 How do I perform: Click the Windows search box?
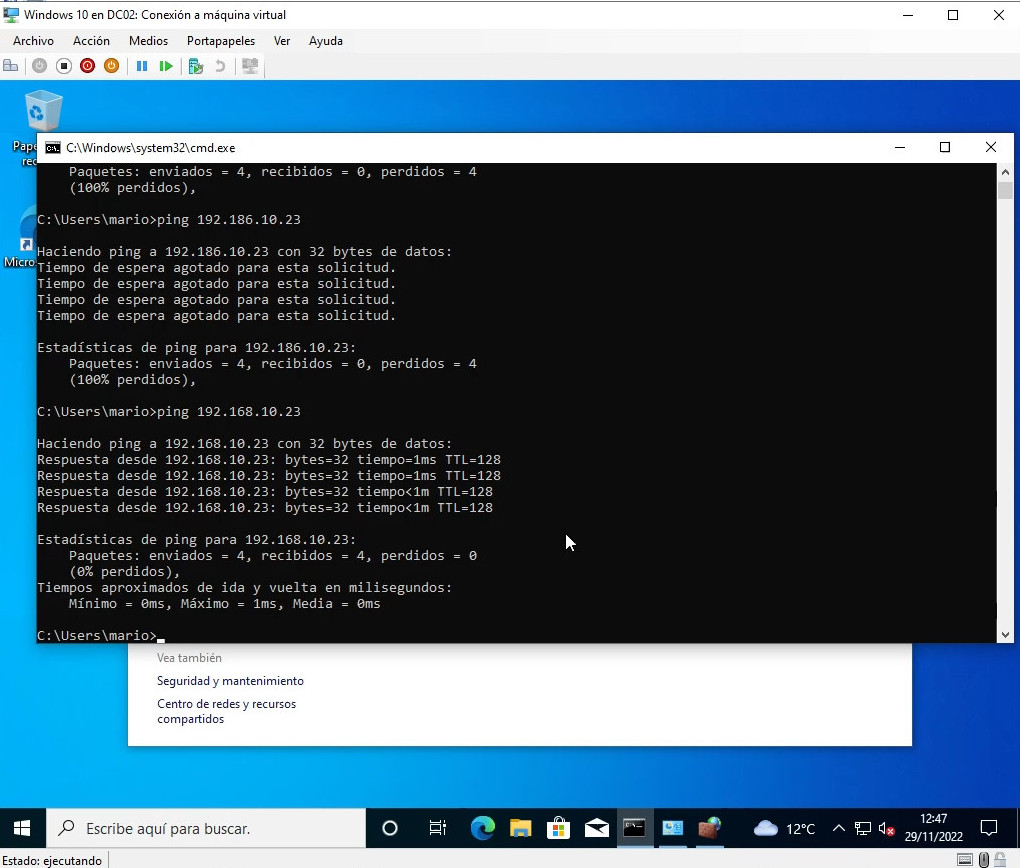205,828
